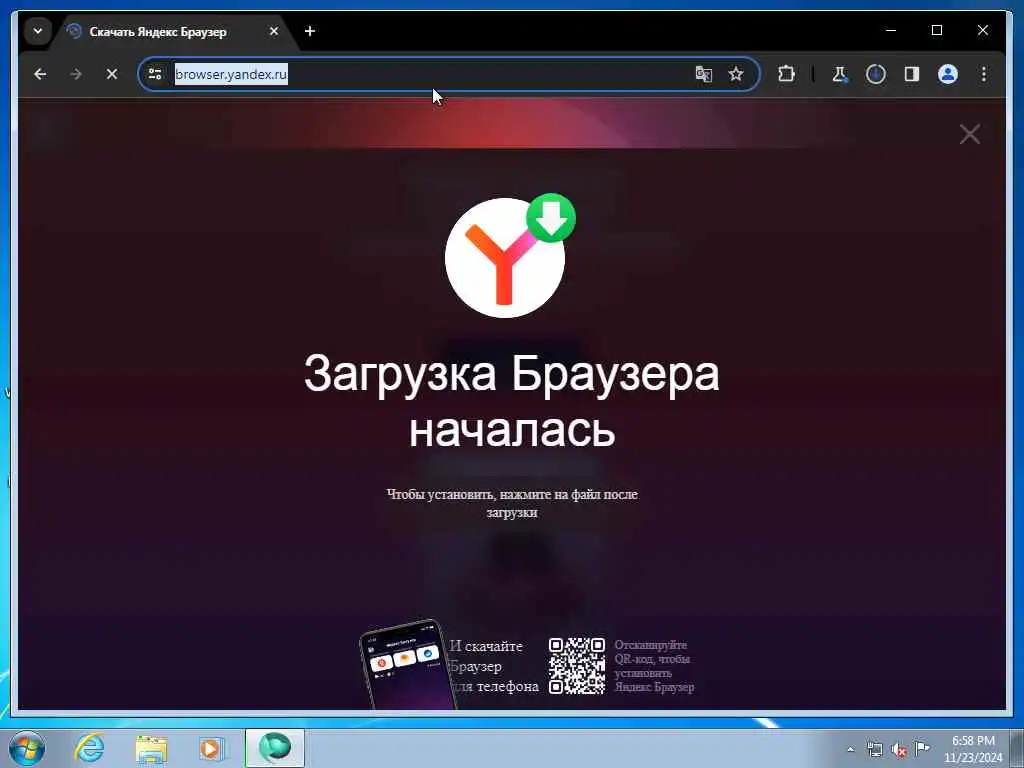This screenshot has width=1024, height=768.
Task: Open Chrome Labs flask icon
Action: click(x=839, y=74)
